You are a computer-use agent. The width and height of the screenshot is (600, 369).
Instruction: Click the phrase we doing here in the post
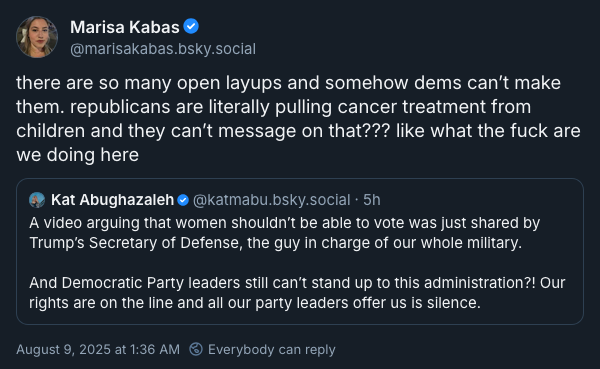(77, 155)
